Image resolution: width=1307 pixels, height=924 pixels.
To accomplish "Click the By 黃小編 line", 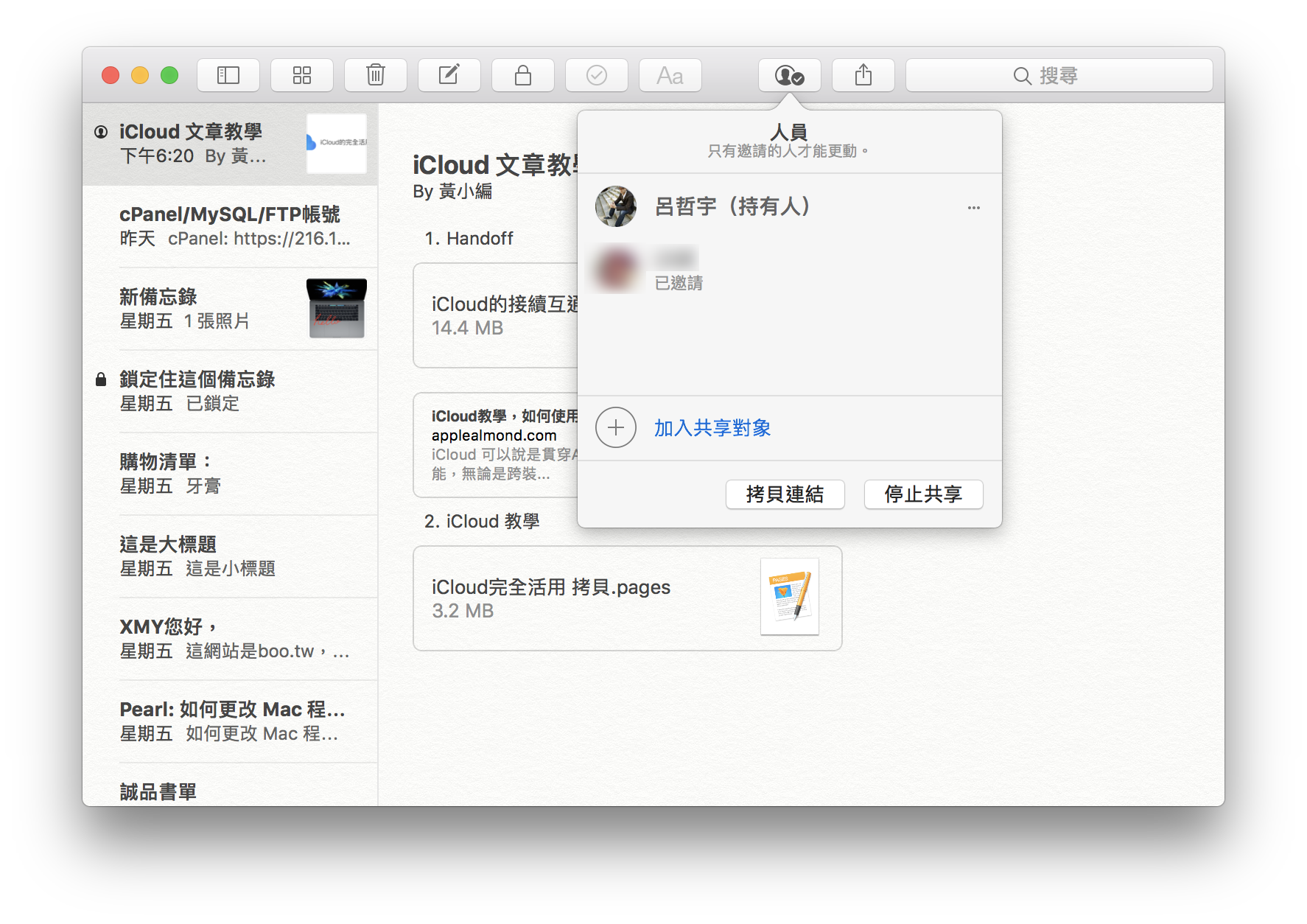I will (x=452, y=192).
